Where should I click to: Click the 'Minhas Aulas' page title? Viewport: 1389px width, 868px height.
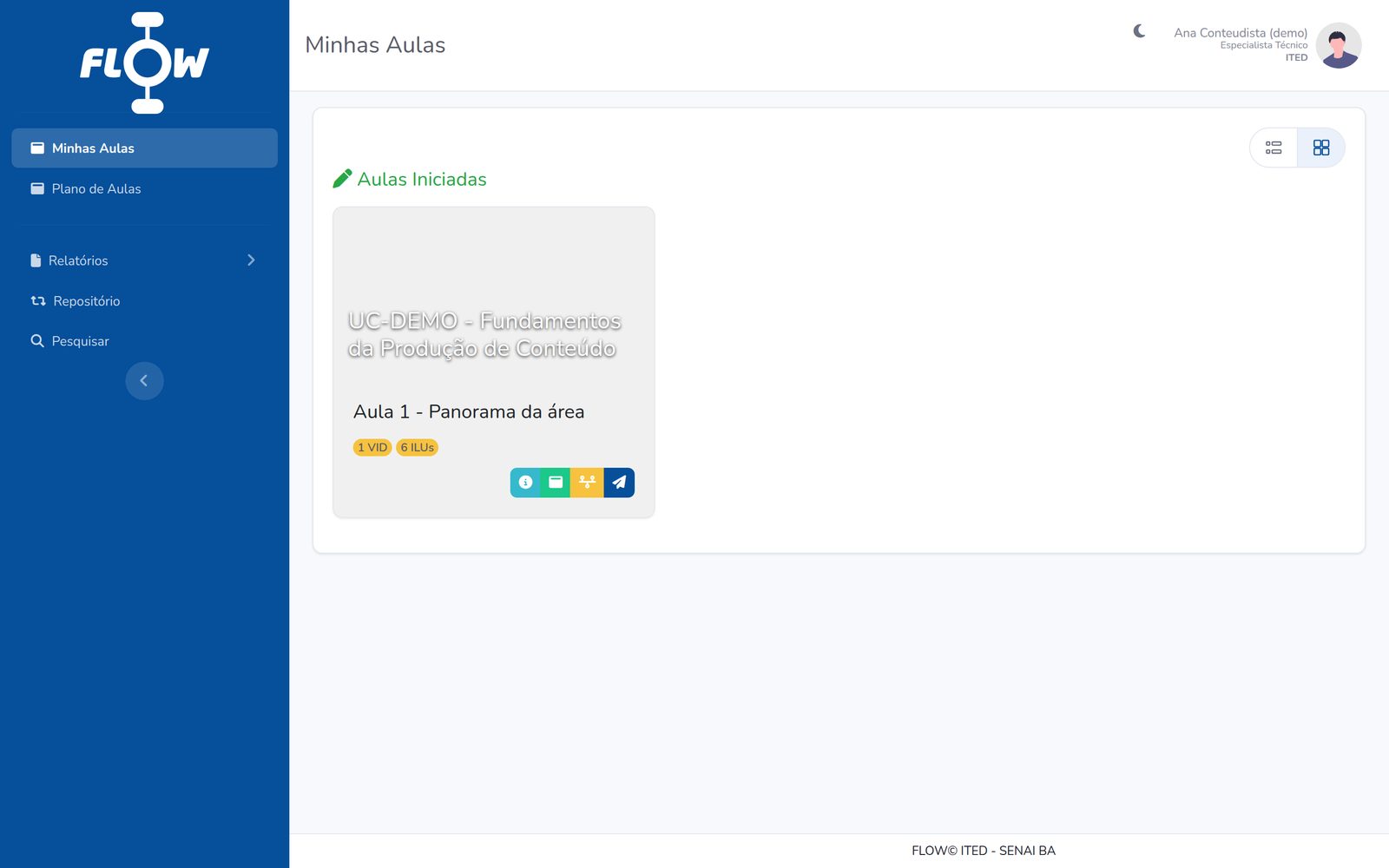[x=375, y=45]
